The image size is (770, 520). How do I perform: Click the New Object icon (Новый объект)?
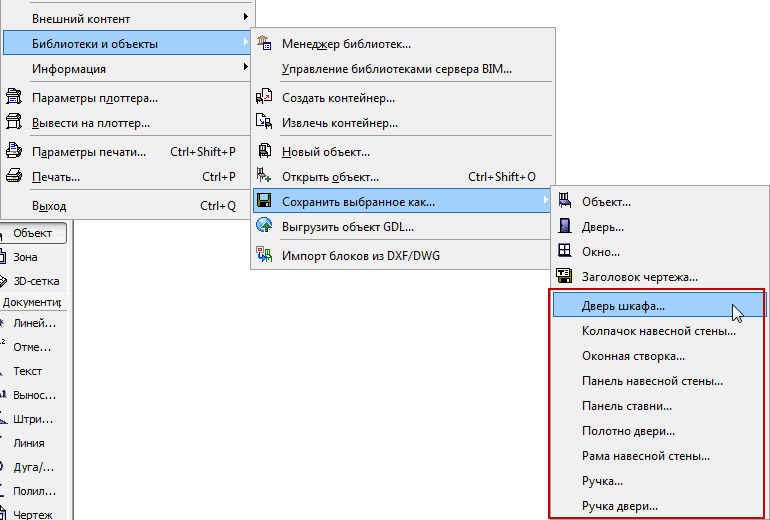[264, 151]
